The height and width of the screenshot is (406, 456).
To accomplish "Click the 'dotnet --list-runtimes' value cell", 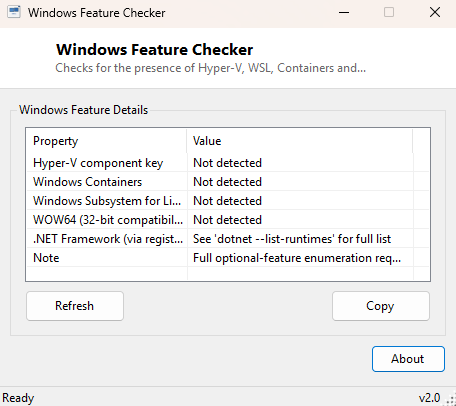I will coord(292,239).
